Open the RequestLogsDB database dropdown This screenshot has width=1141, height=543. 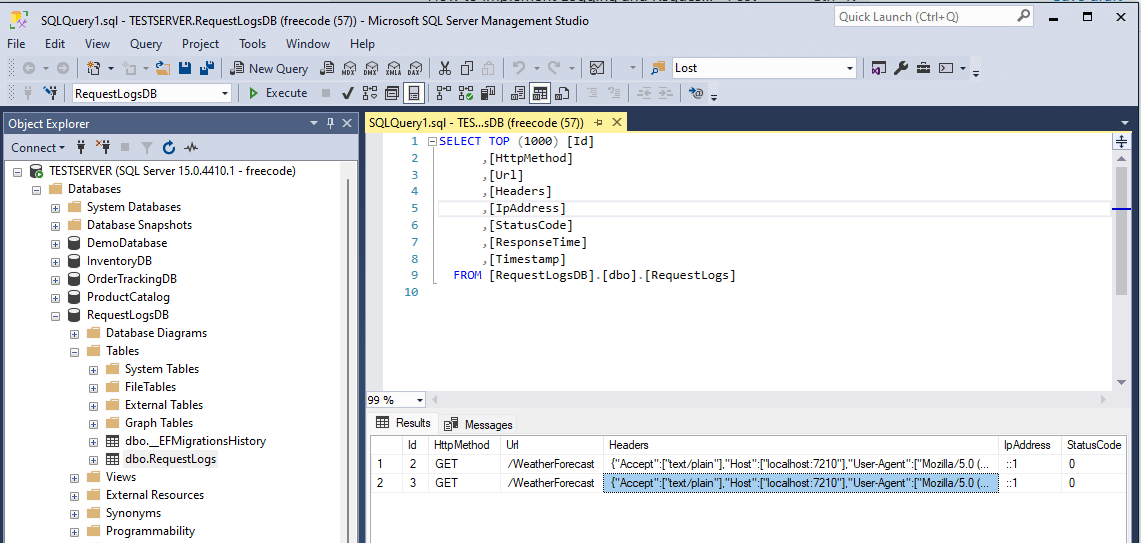pos(224,93)
